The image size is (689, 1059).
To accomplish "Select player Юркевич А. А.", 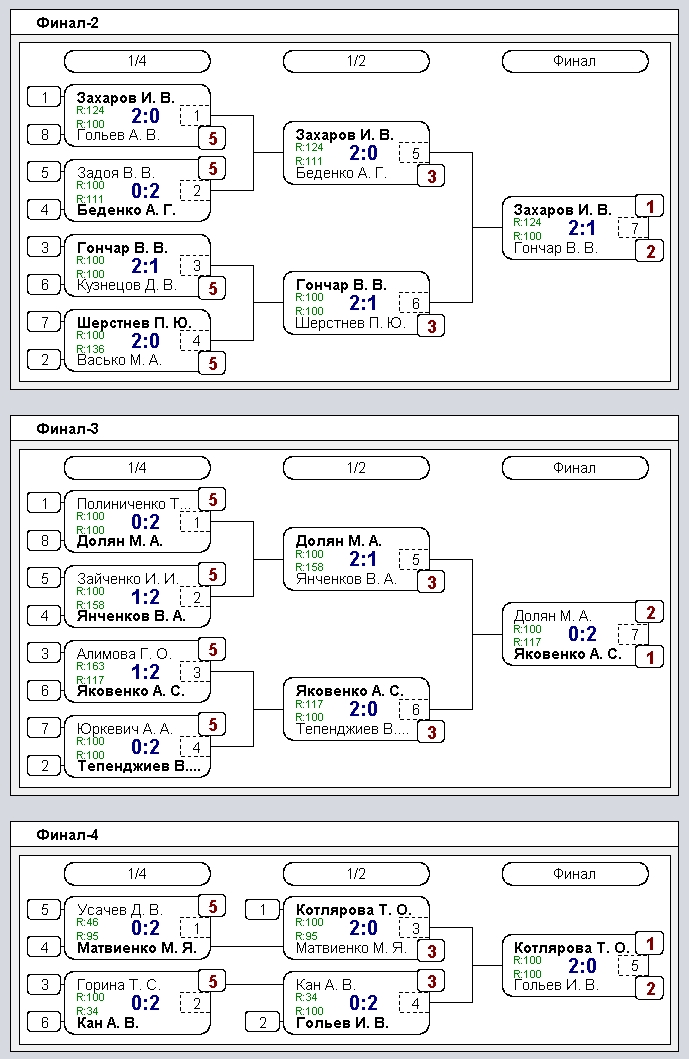I will pyautogui.click(x=124, y=729).
